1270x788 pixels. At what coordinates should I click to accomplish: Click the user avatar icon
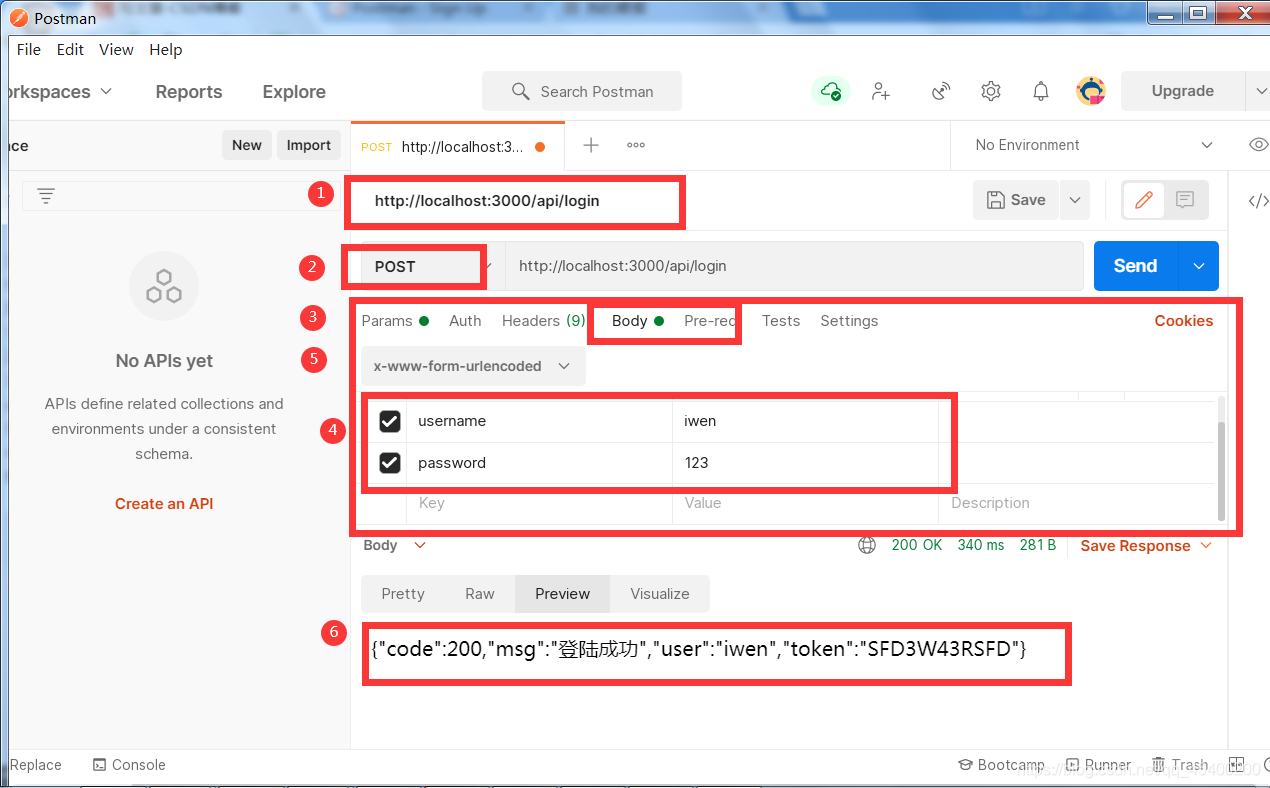(1091, 91)
